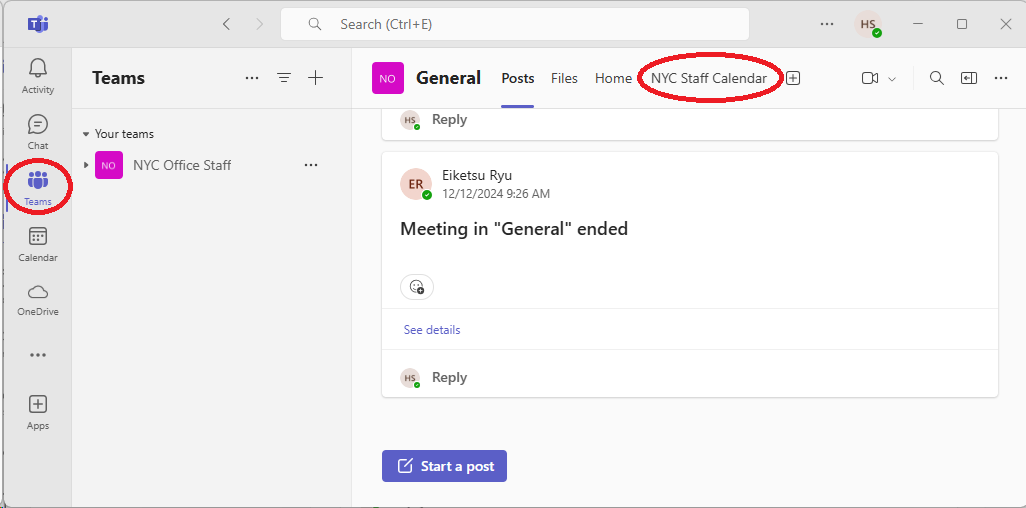The image size is (1026, 508).
Task: Click the plus icon to add a tab
Action: (793, 78)
